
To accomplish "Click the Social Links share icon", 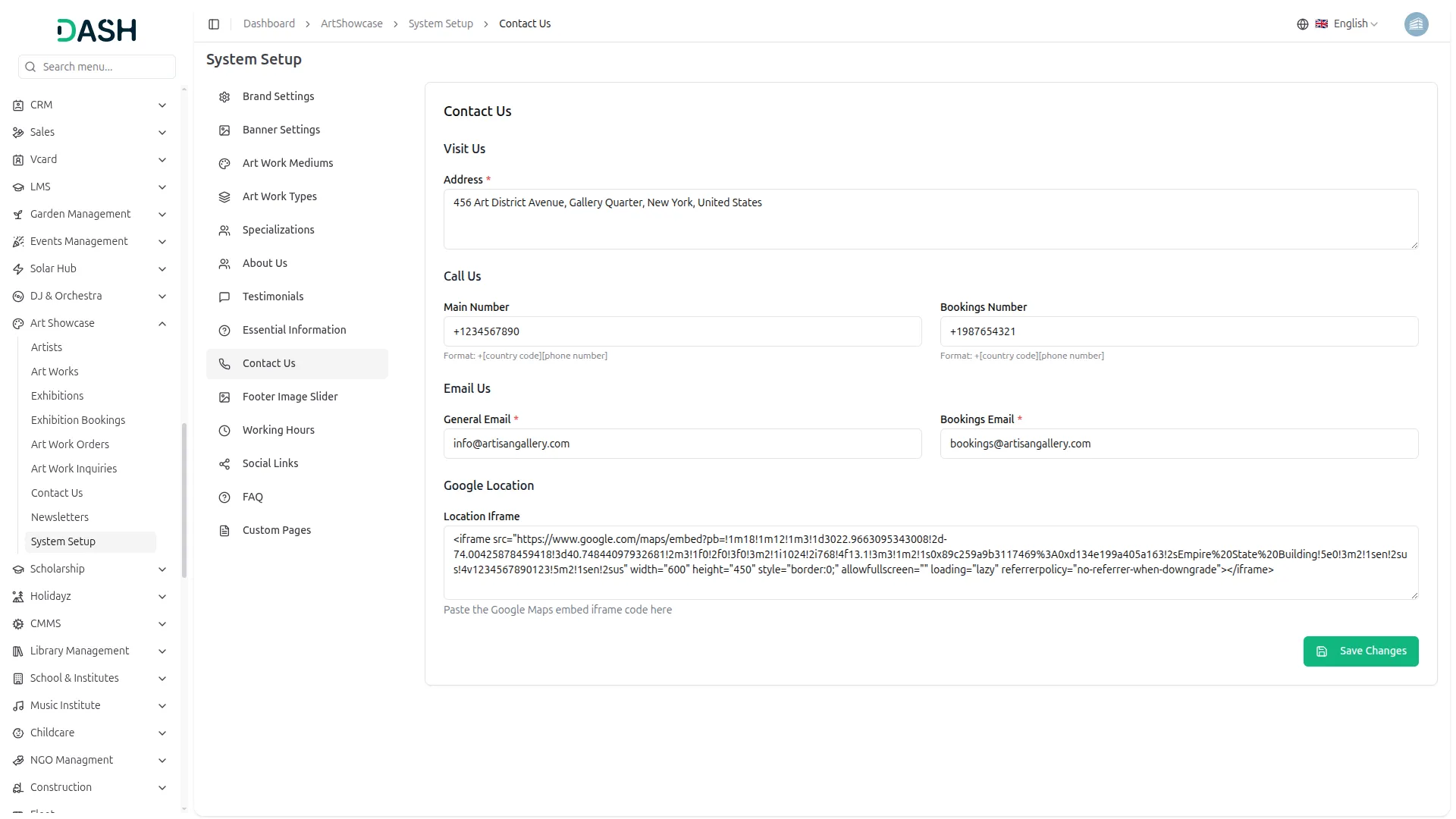I will tap(224, 464).
